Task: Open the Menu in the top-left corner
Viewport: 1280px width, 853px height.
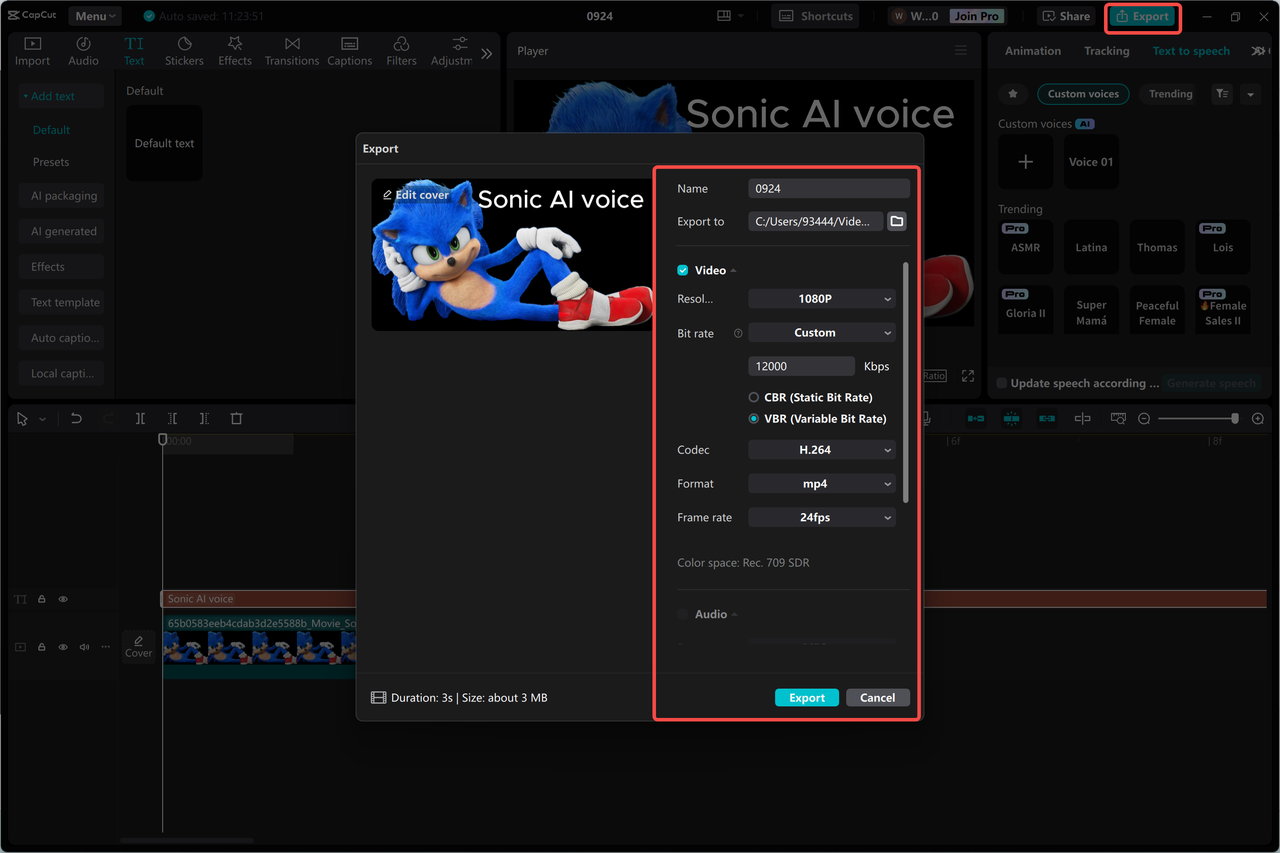Action: pyautogui.click(x=94, y=15)
